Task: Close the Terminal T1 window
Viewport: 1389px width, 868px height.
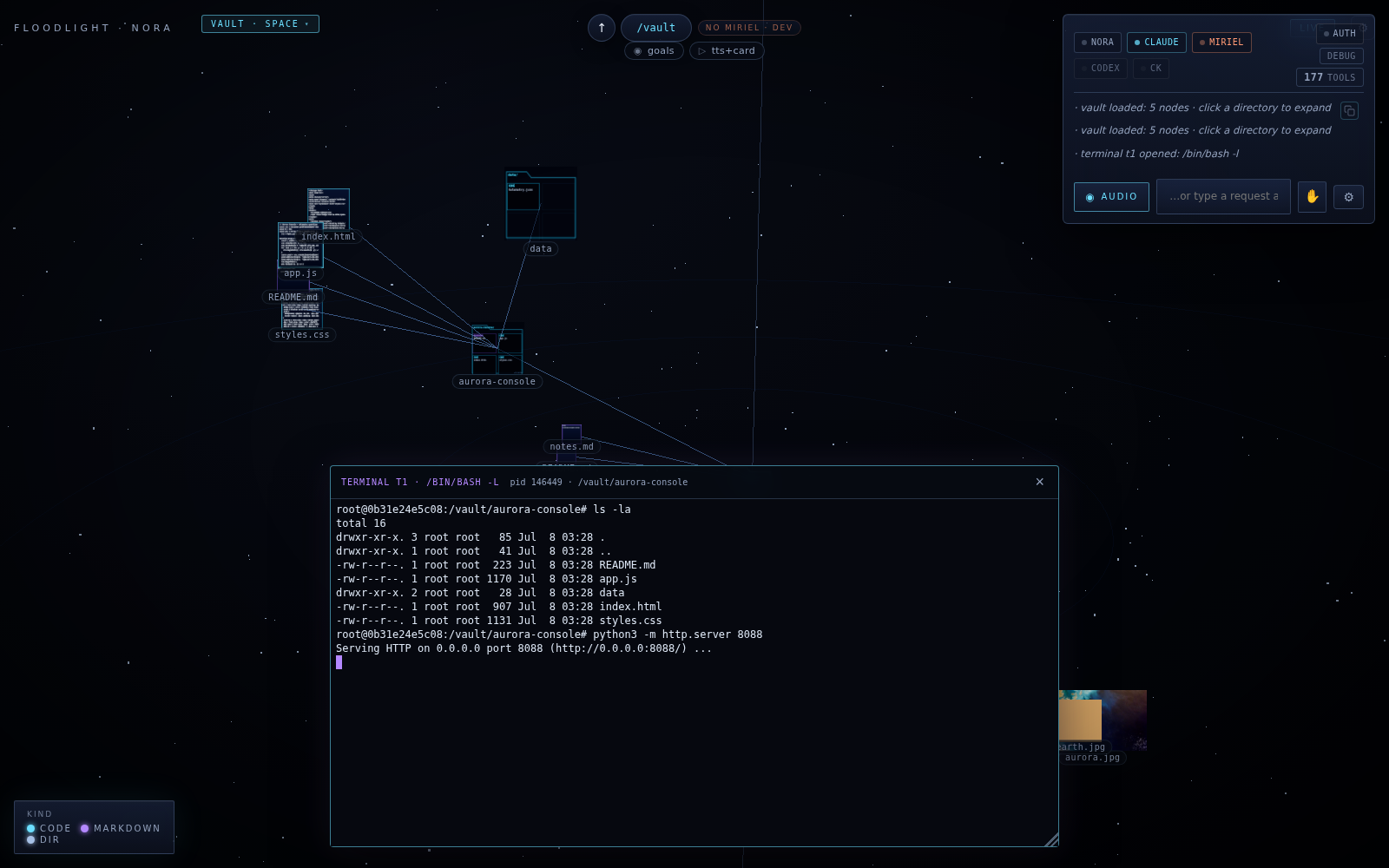Action: 1039,482
